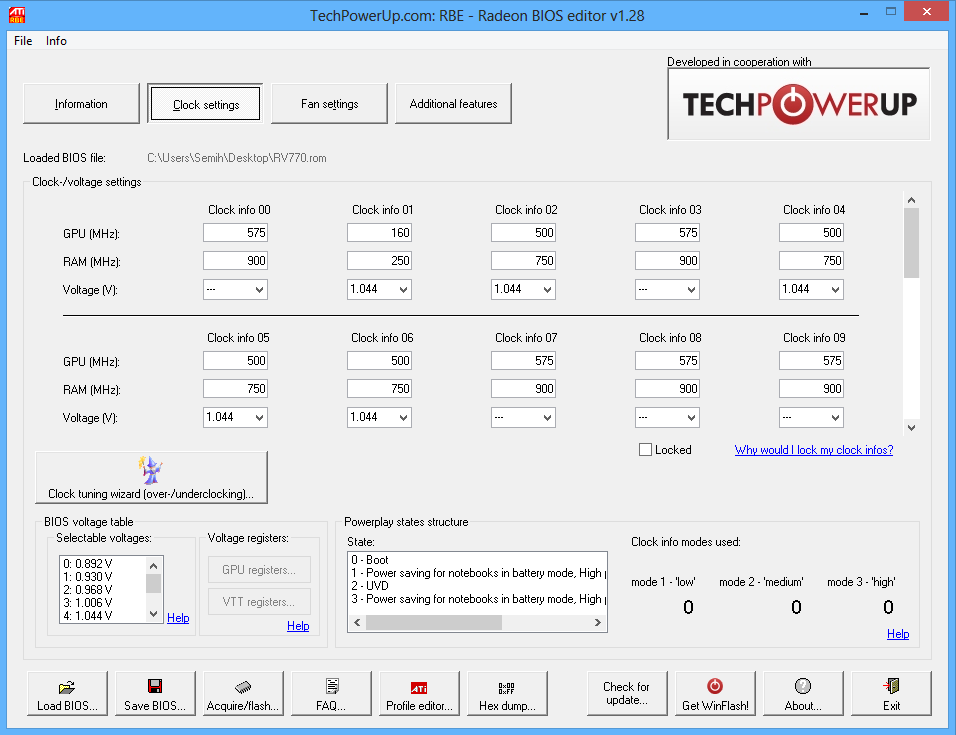
Task: Click the Acquire/flash chip icon
Action: pos(243,687)
